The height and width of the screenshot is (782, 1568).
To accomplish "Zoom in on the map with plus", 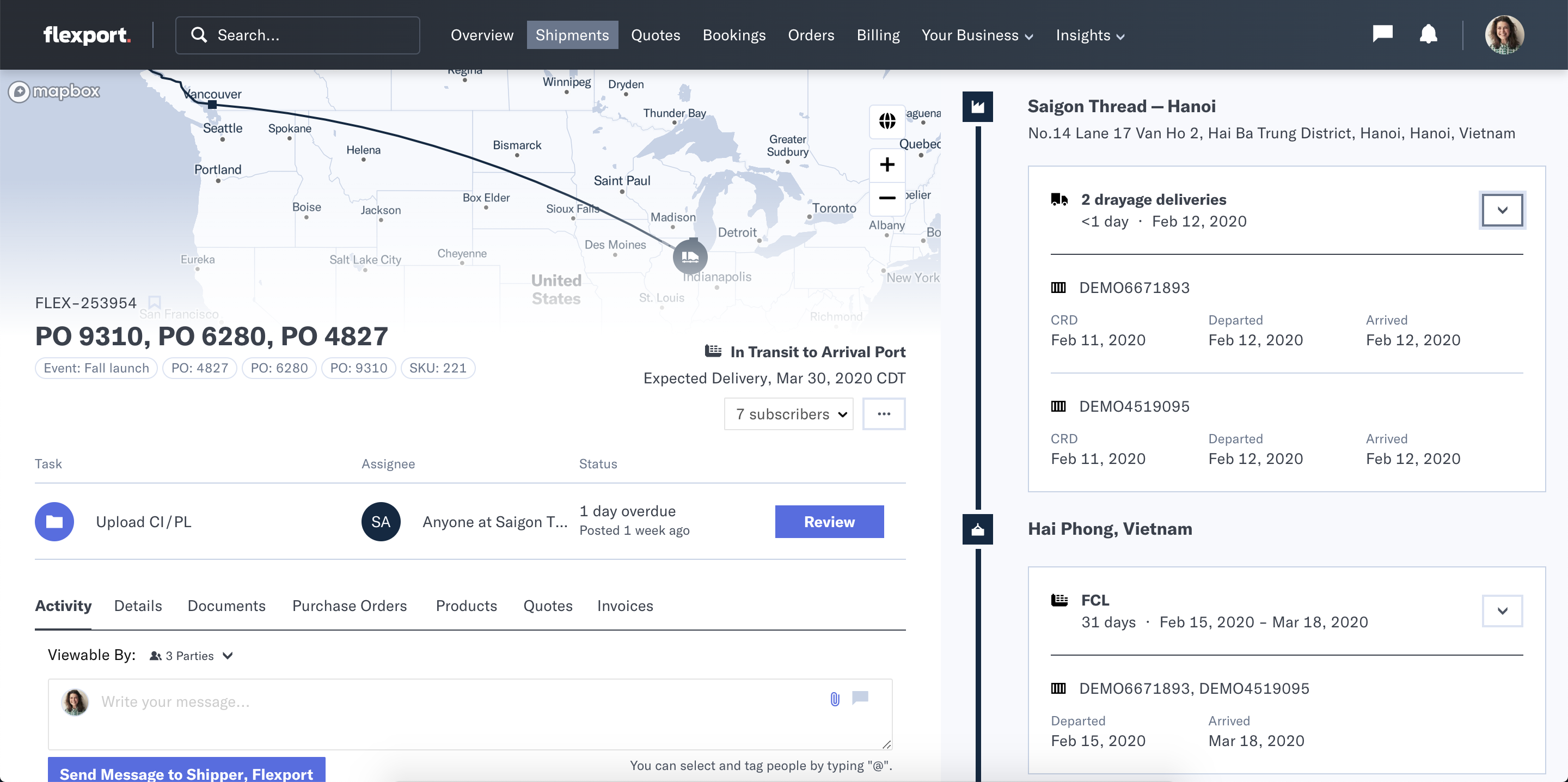I will click(x=887, y=164).
